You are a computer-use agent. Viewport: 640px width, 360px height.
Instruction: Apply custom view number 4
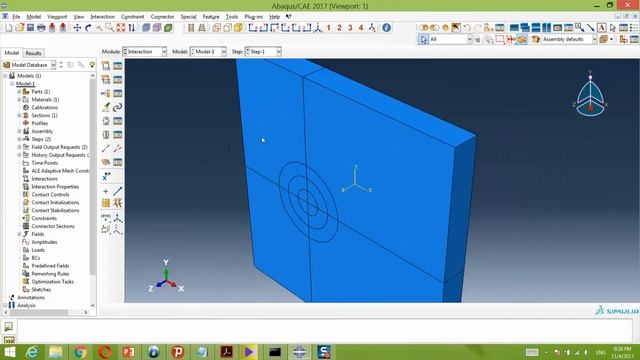(x=361, y=28)
